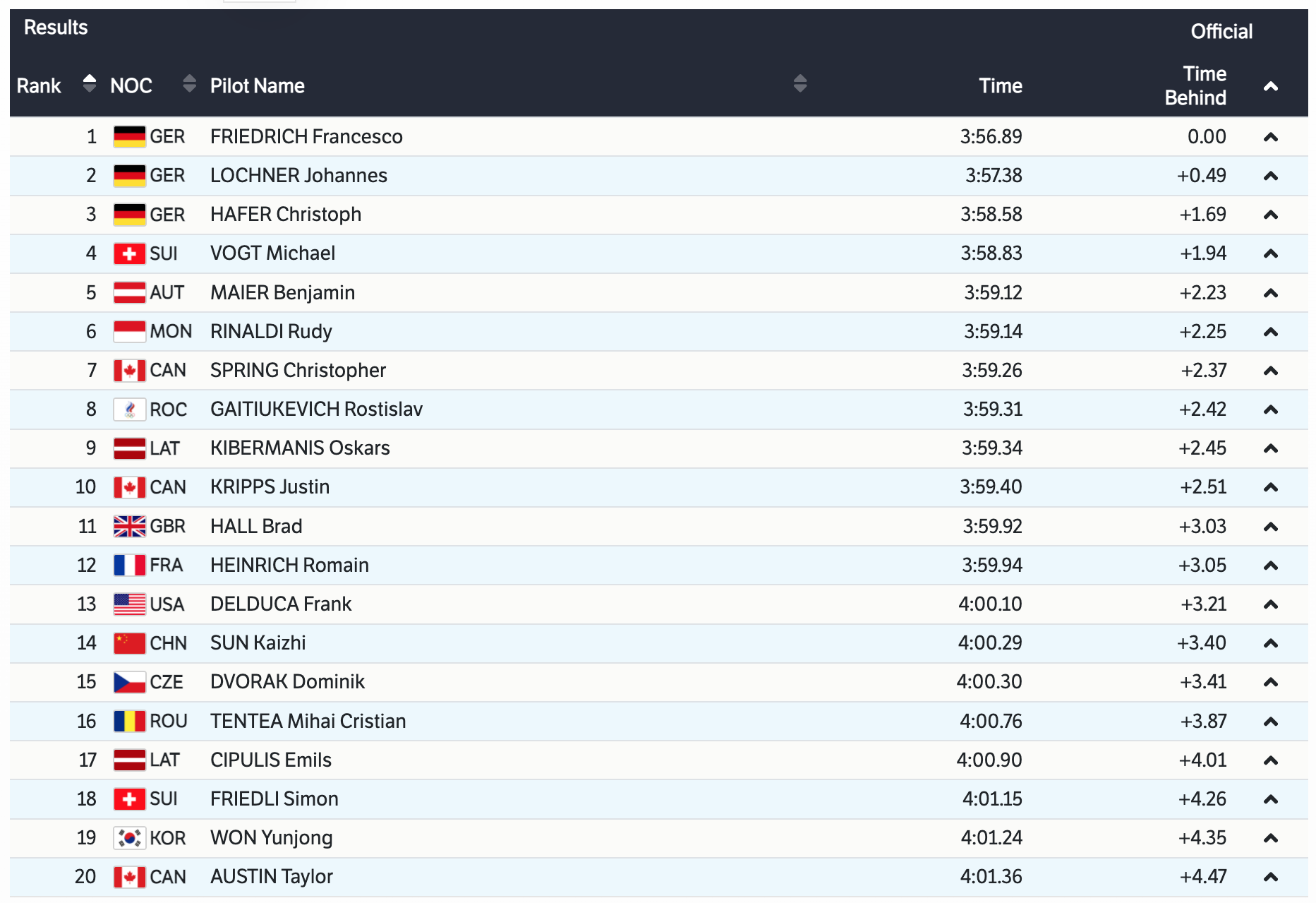Expand TENTEA Mihai Cristian row chevron

(x=1270, y=722)
